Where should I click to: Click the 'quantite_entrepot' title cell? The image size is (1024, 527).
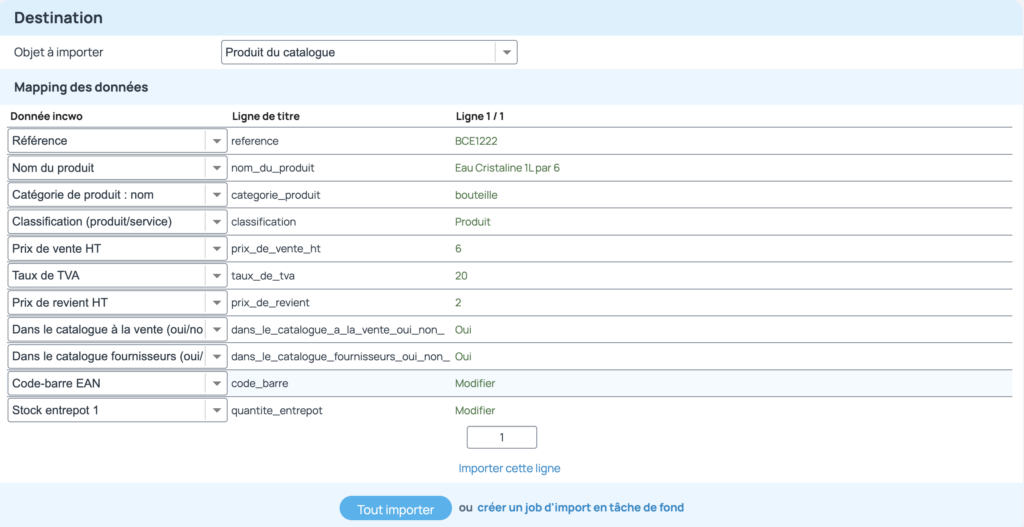pyautogui.click(x=276, y=411)
